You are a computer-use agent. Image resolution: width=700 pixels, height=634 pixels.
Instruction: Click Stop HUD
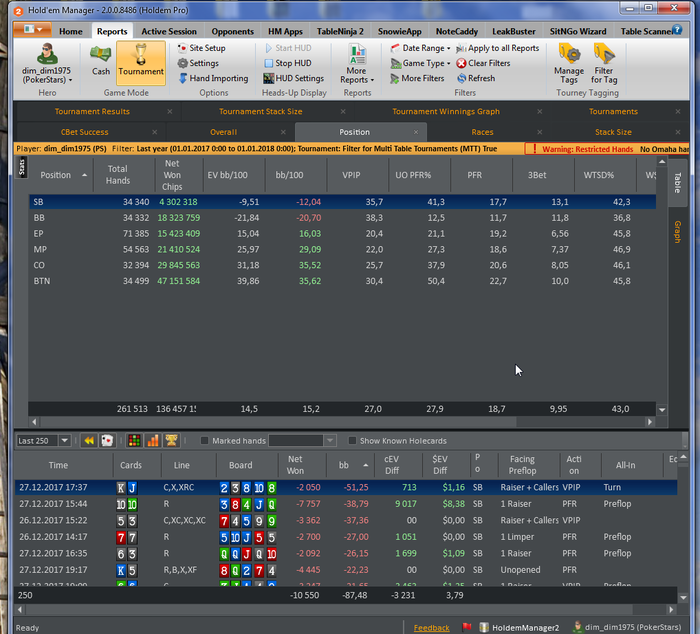(x=288, y=63)
